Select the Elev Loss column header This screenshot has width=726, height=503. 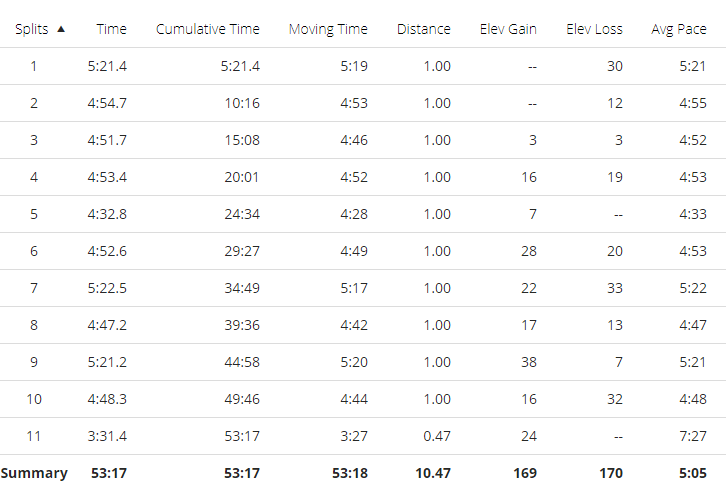[x=594, y=29]
